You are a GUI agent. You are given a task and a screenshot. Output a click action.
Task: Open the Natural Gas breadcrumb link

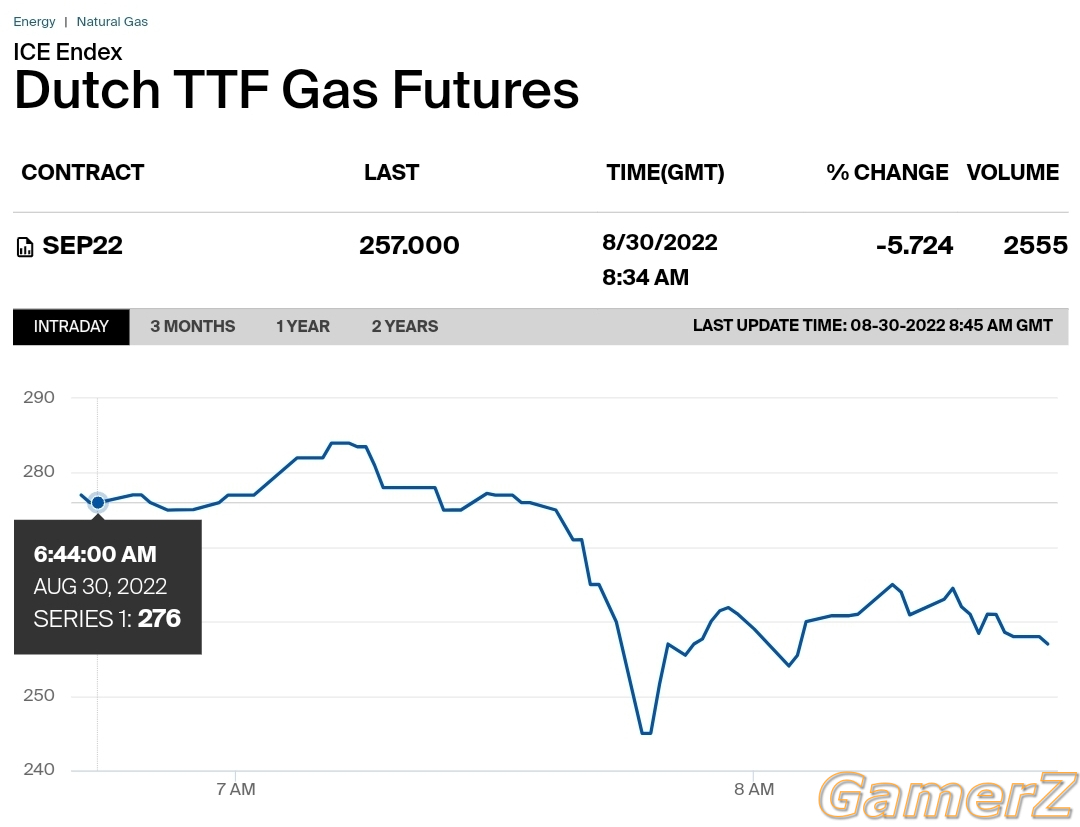click(x=112, y=21)
